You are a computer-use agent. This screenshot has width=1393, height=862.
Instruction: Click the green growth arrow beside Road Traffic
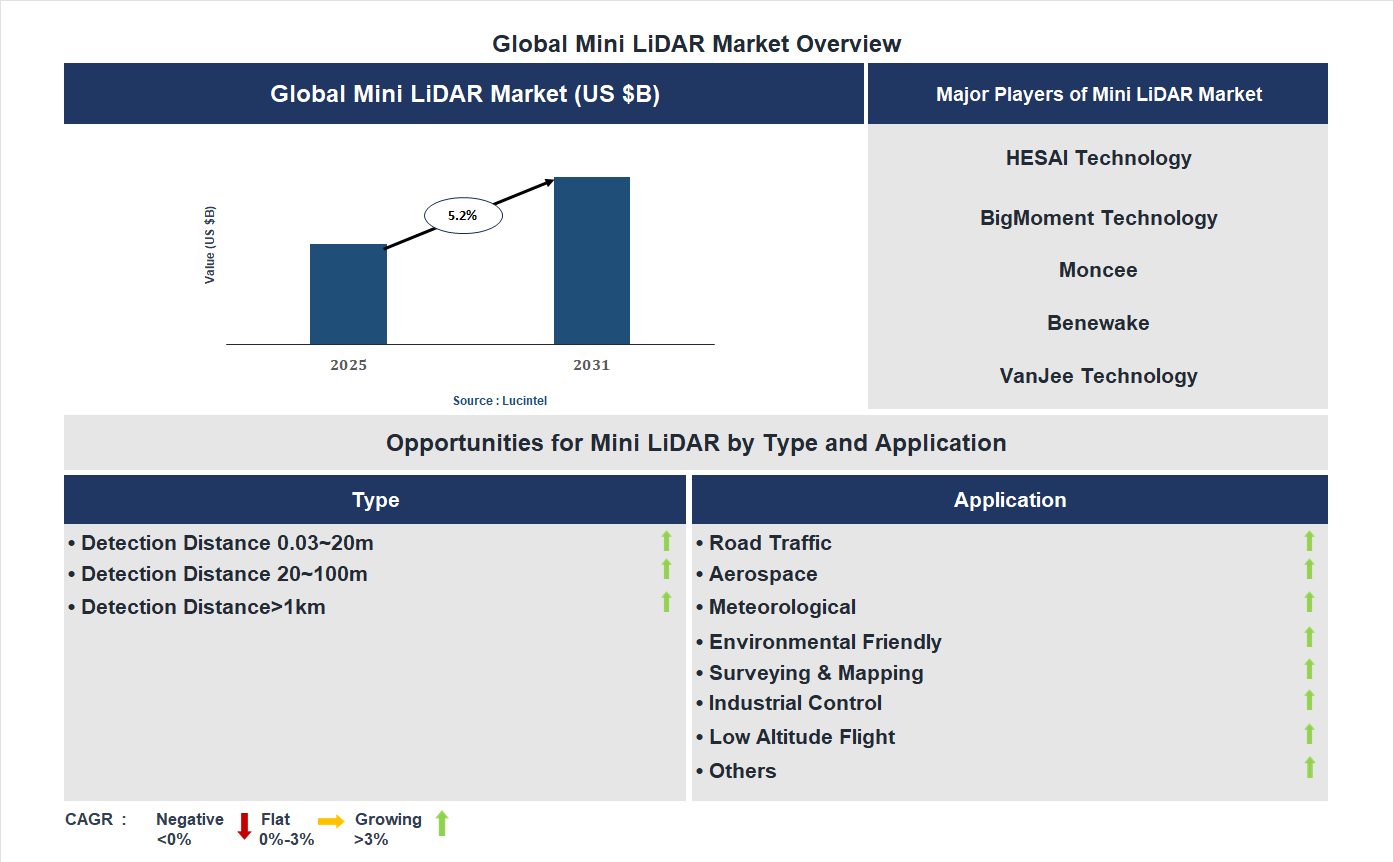point(1309,541)
